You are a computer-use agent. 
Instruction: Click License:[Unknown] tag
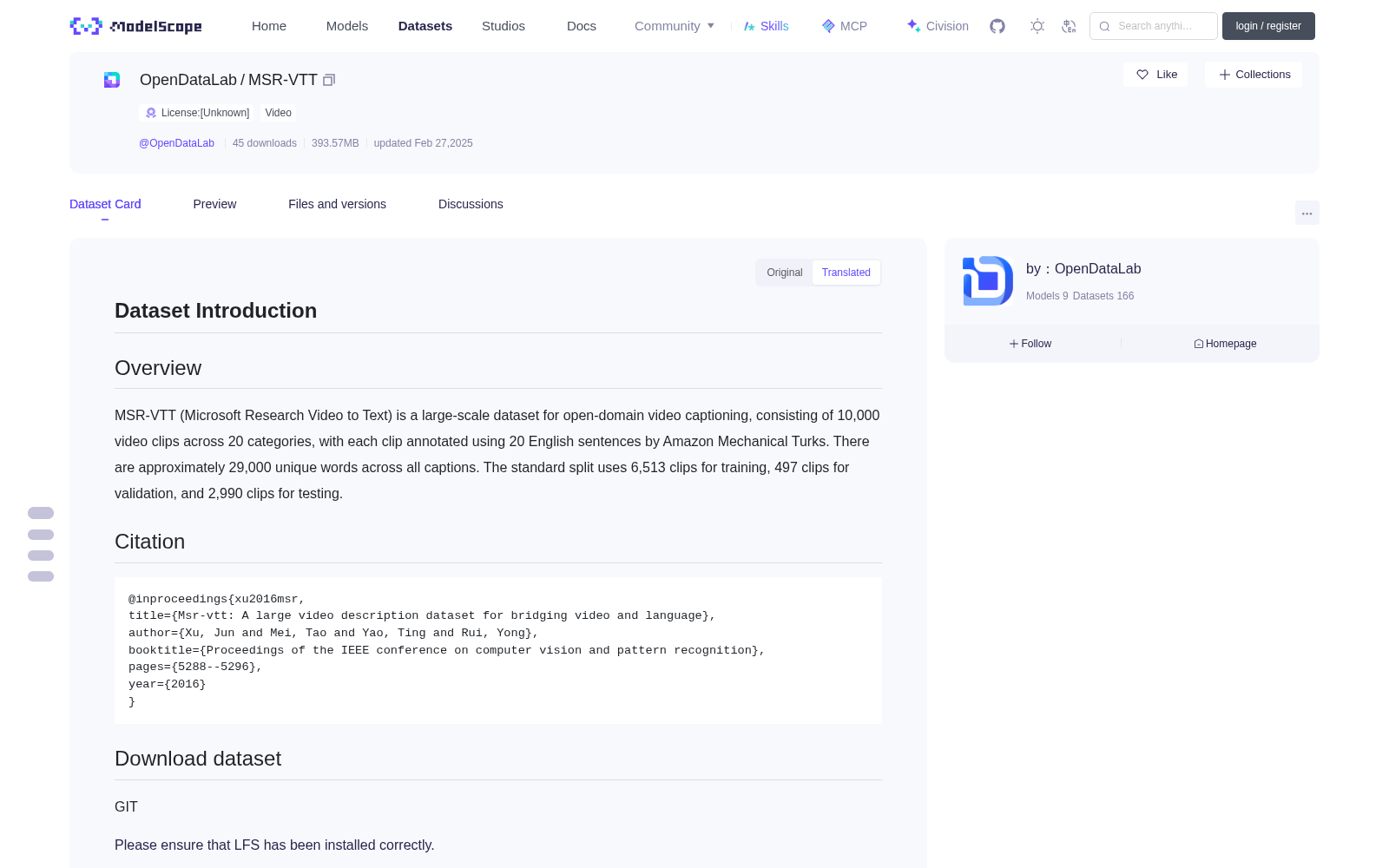point(197,113)
